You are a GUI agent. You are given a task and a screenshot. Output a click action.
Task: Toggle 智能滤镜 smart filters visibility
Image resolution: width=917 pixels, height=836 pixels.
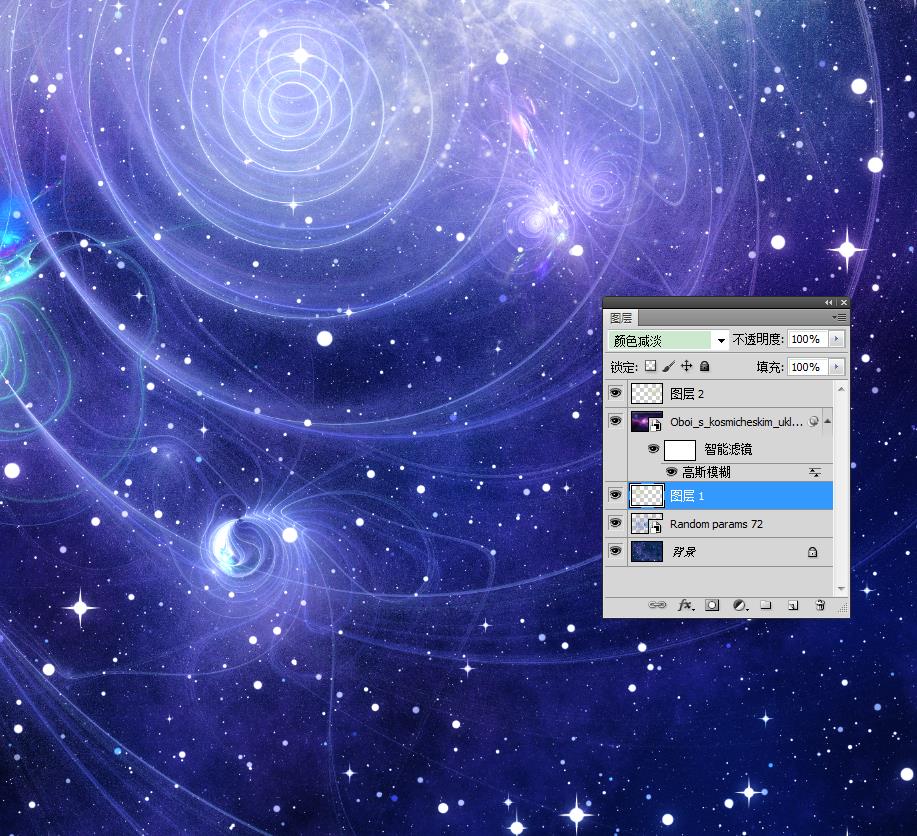653,449
